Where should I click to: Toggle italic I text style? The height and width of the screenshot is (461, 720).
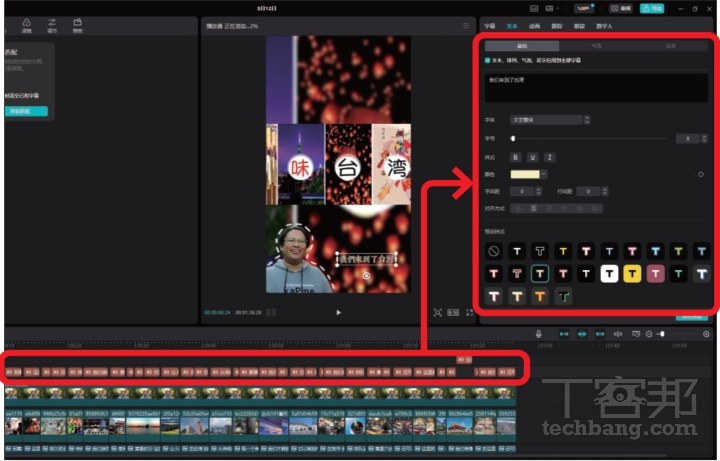click(x=550, y=157)
